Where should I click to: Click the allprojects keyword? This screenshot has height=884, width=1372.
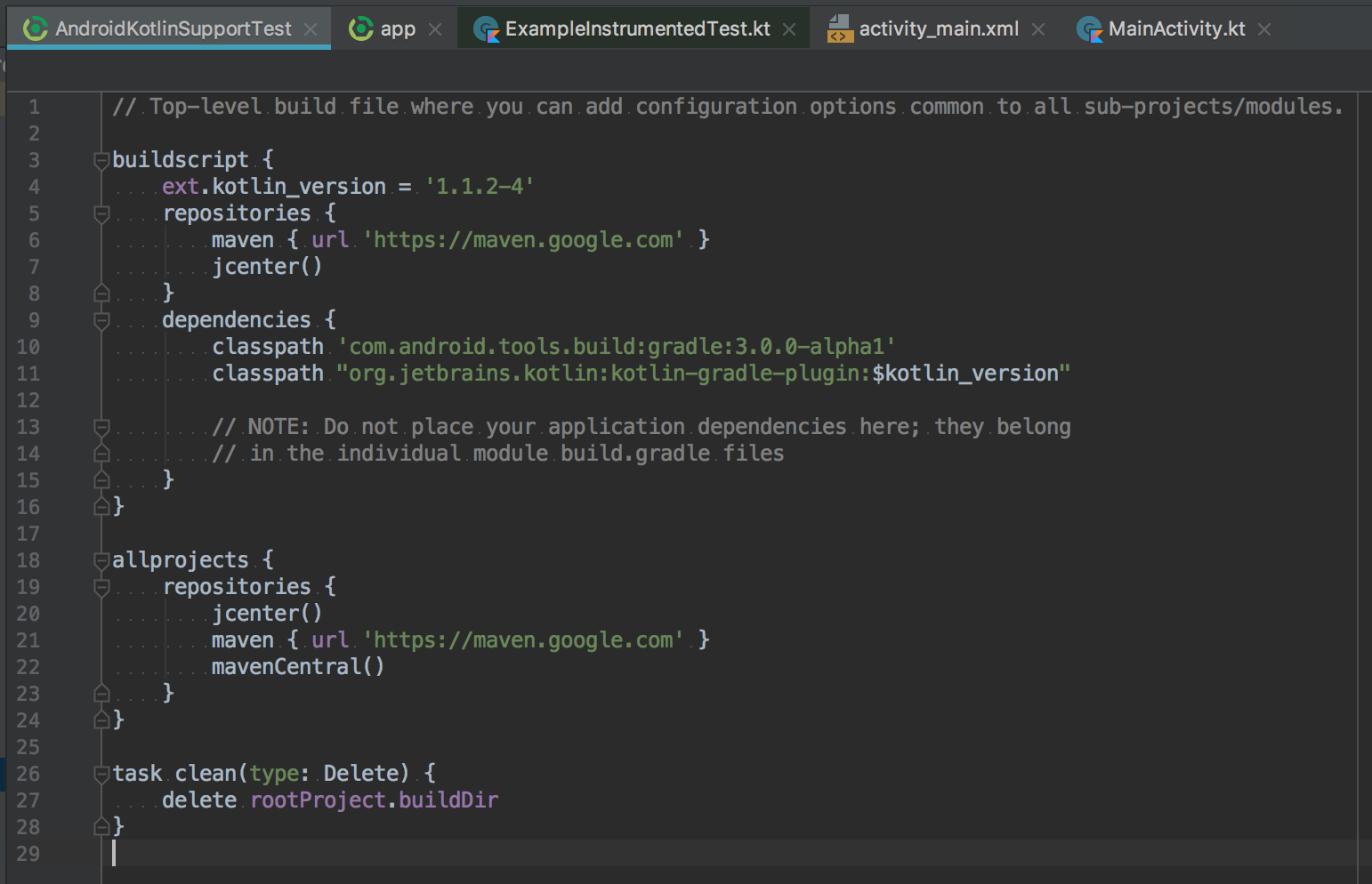(181, 559)
